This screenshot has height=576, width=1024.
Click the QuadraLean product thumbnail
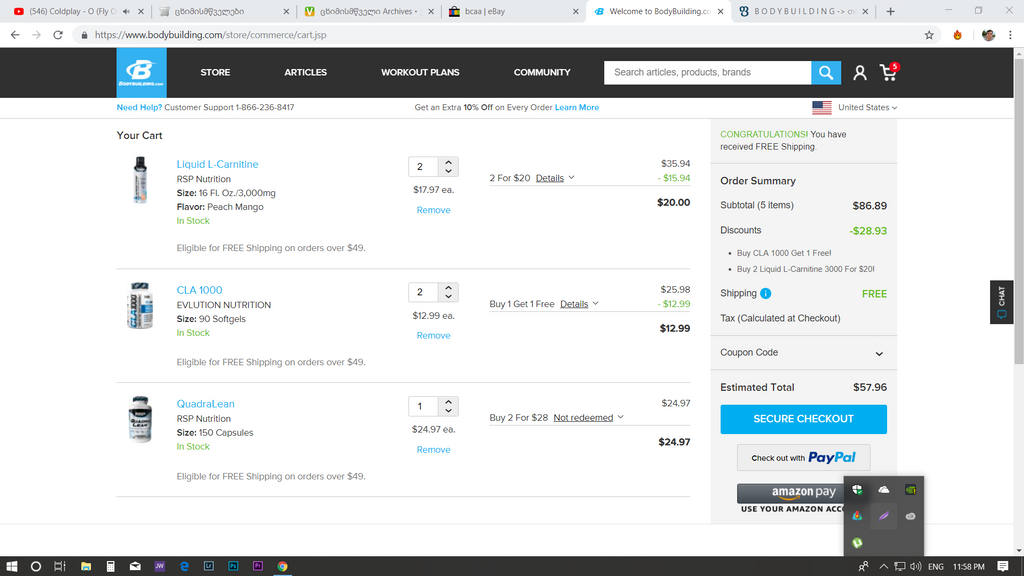tap(140, 419)
